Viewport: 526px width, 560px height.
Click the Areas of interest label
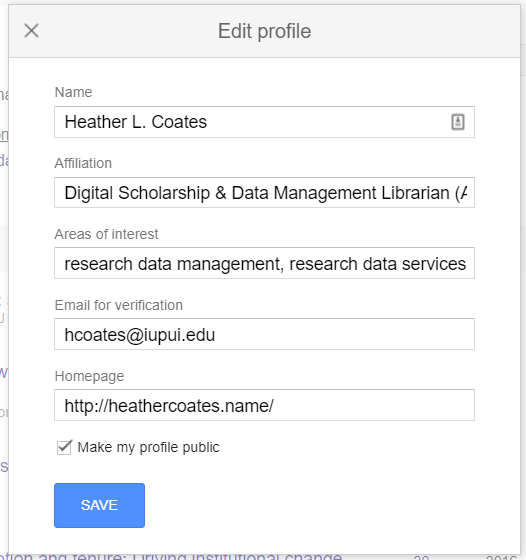[x=106, y=234]
